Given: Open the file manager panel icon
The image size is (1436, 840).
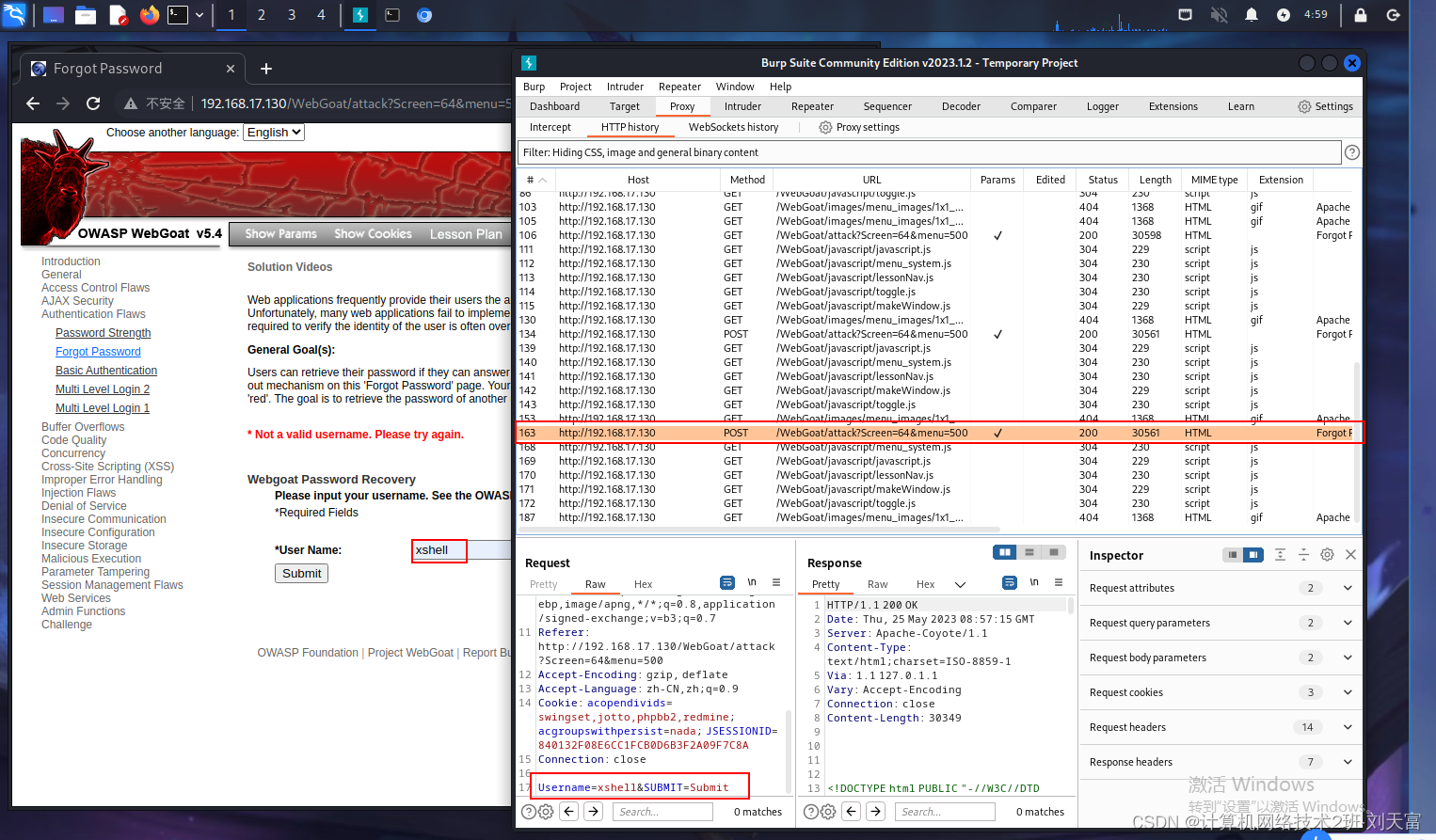Looking at the screenshot, I should 86,15.
